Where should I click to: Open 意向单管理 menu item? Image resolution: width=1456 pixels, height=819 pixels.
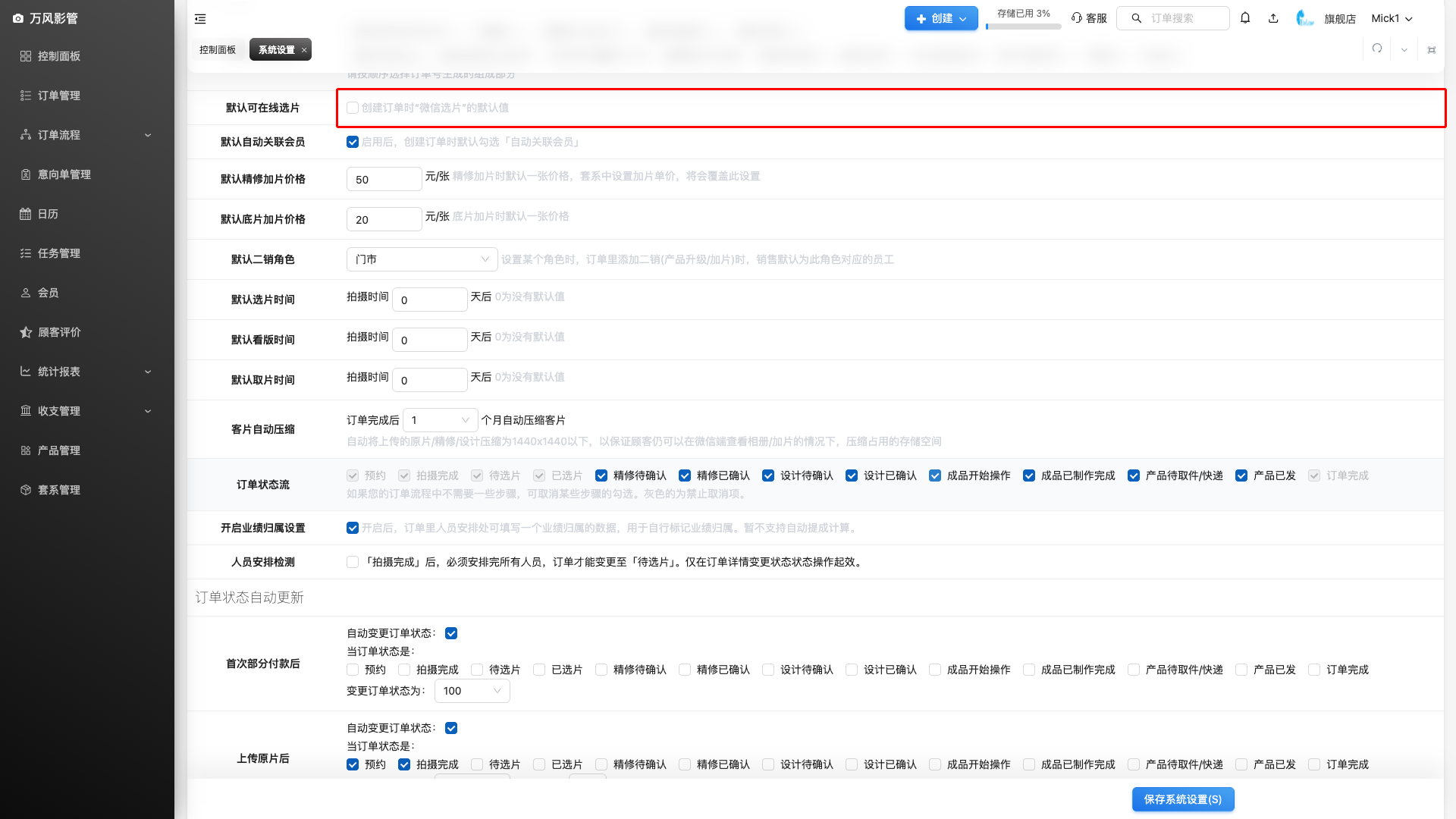[x=64, y=174]
